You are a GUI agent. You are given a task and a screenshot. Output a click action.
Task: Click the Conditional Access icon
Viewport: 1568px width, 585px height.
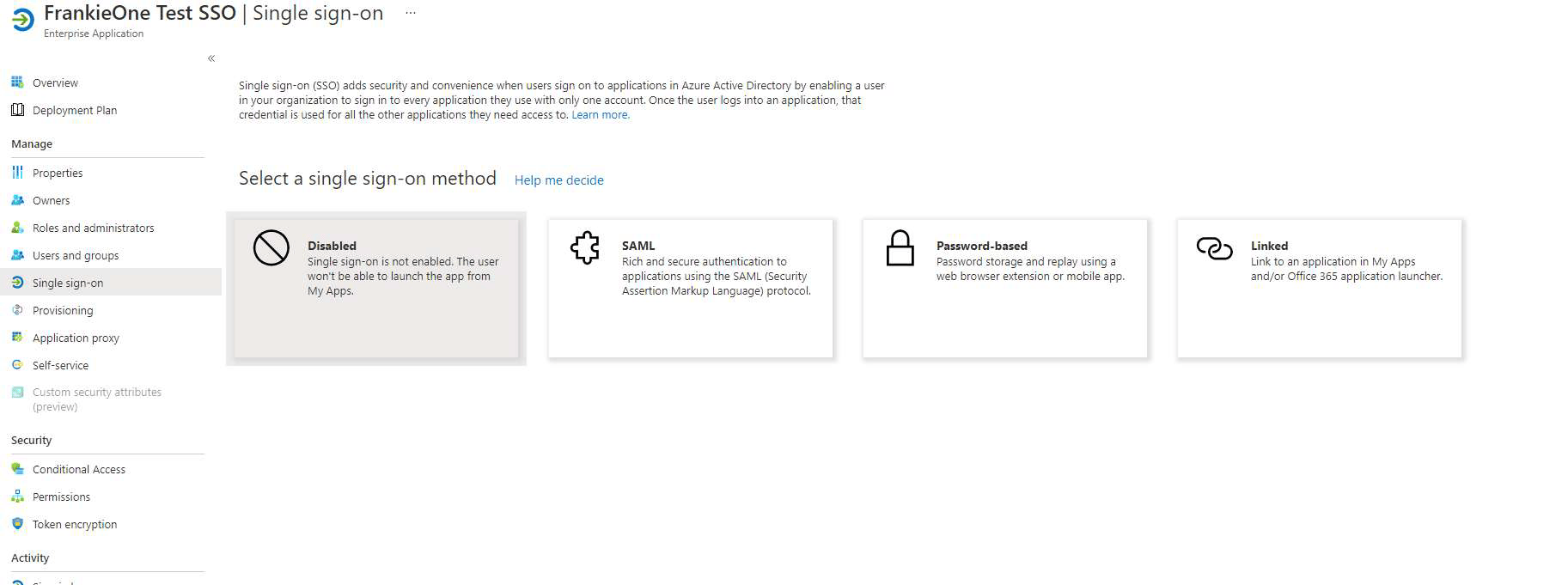pos(17,469)
